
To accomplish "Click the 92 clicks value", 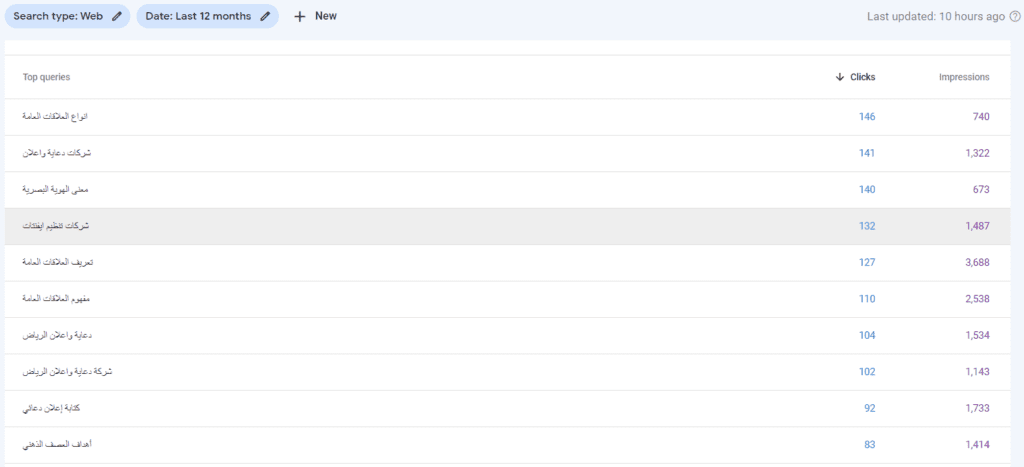I will [x=870, y=408].
